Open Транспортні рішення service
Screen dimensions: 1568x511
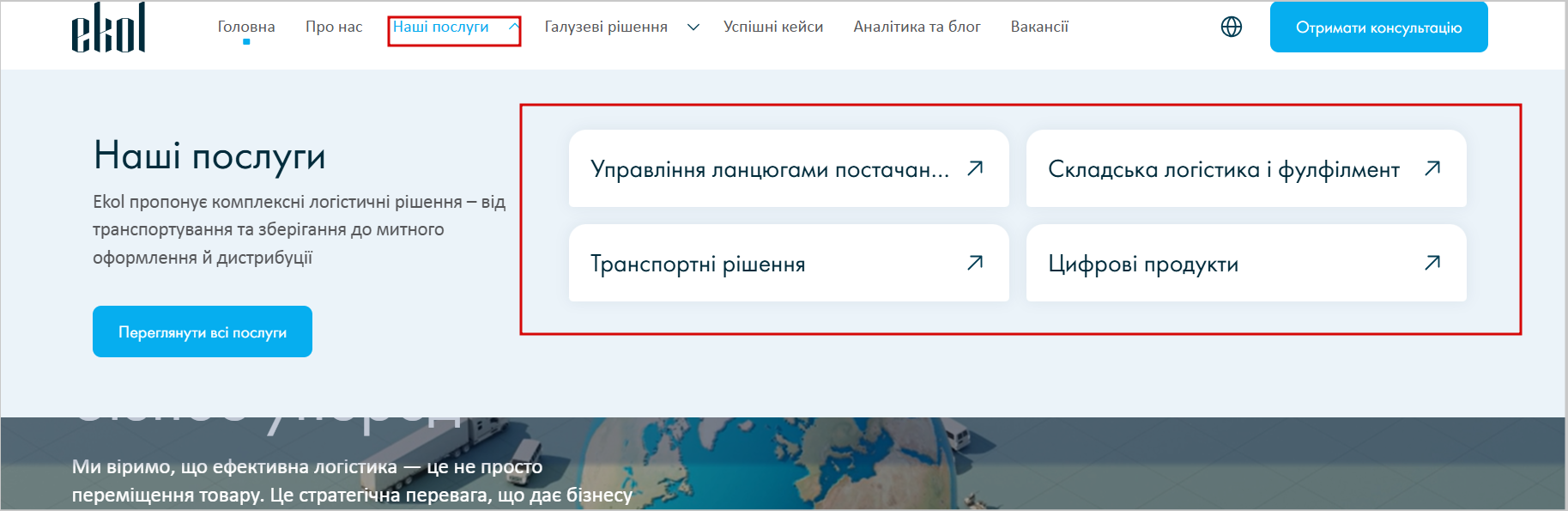pos(789,263)
